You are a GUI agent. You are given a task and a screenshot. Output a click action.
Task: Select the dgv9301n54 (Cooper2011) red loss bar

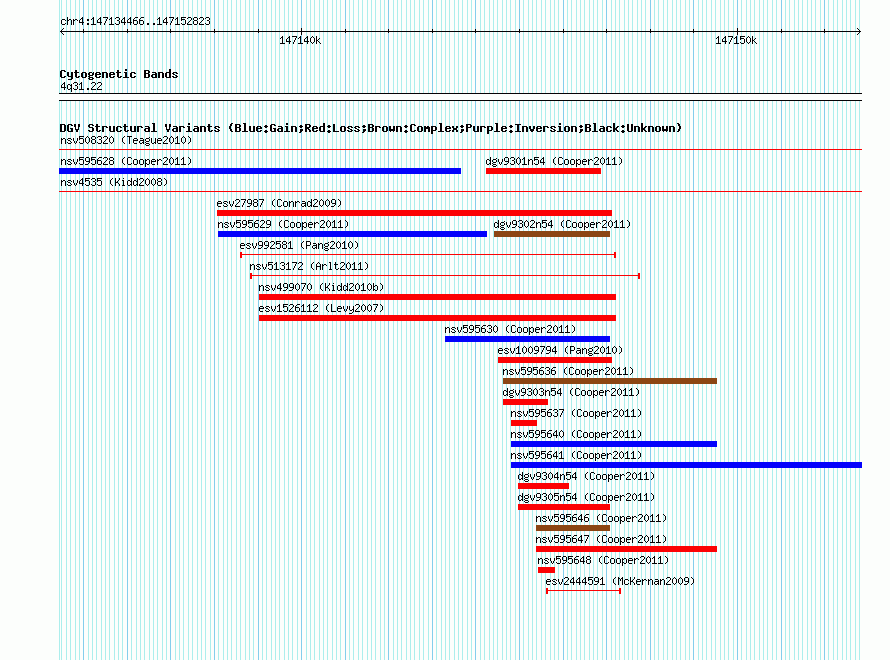click(543, 171)
